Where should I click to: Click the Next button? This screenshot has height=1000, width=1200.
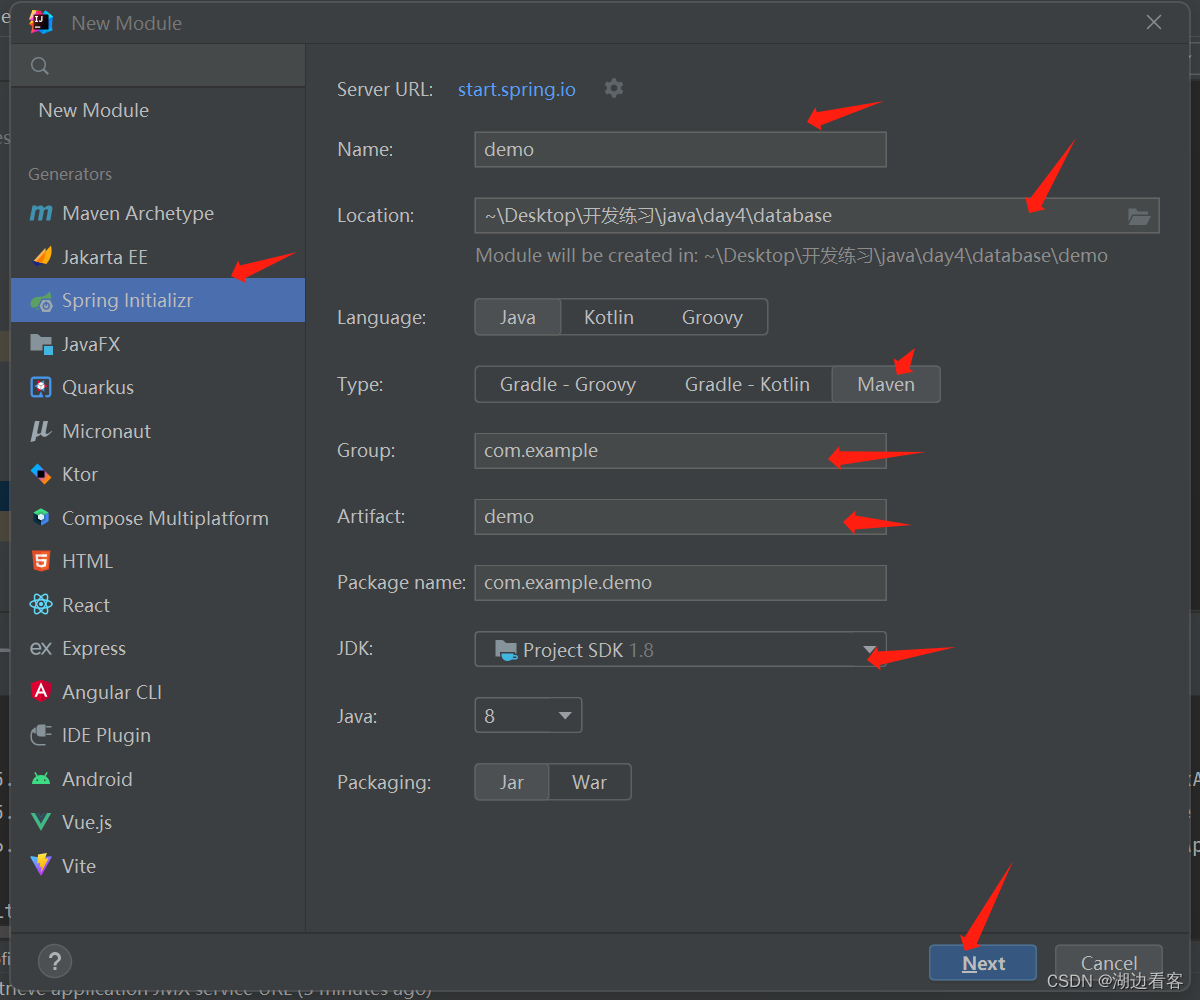pos(983,963)
